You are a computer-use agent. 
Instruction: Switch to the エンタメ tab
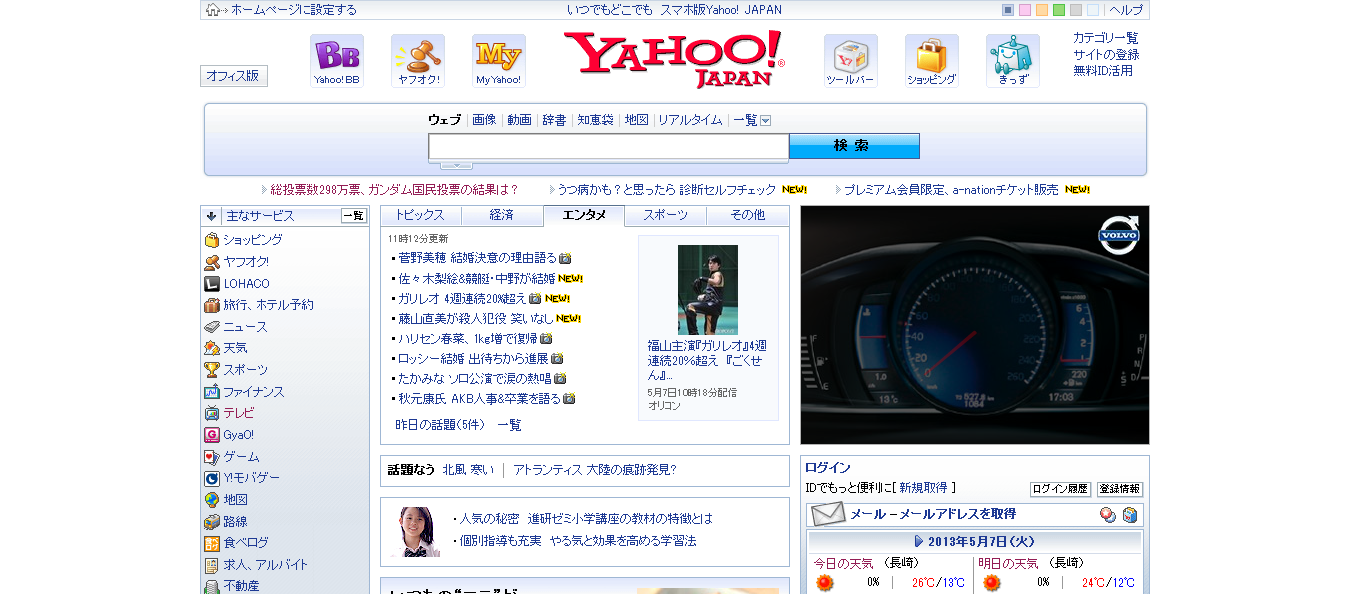[x=584, y=215]
